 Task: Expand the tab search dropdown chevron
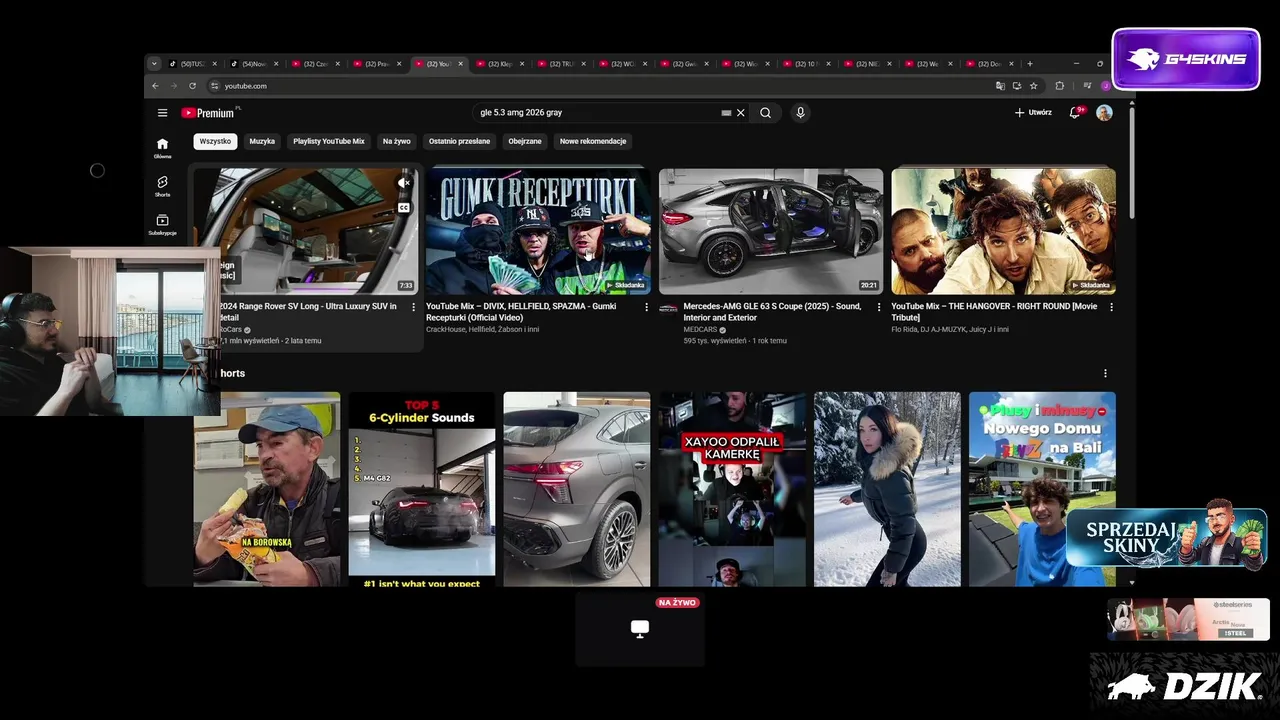click(x=154, y=64)
